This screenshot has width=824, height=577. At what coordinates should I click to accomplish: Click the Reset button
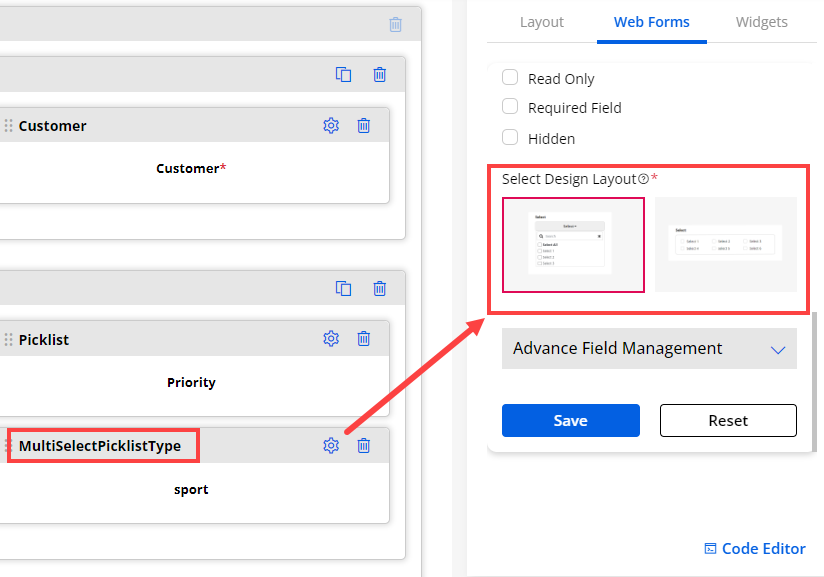pyautogui.click(x=728, y=421)
